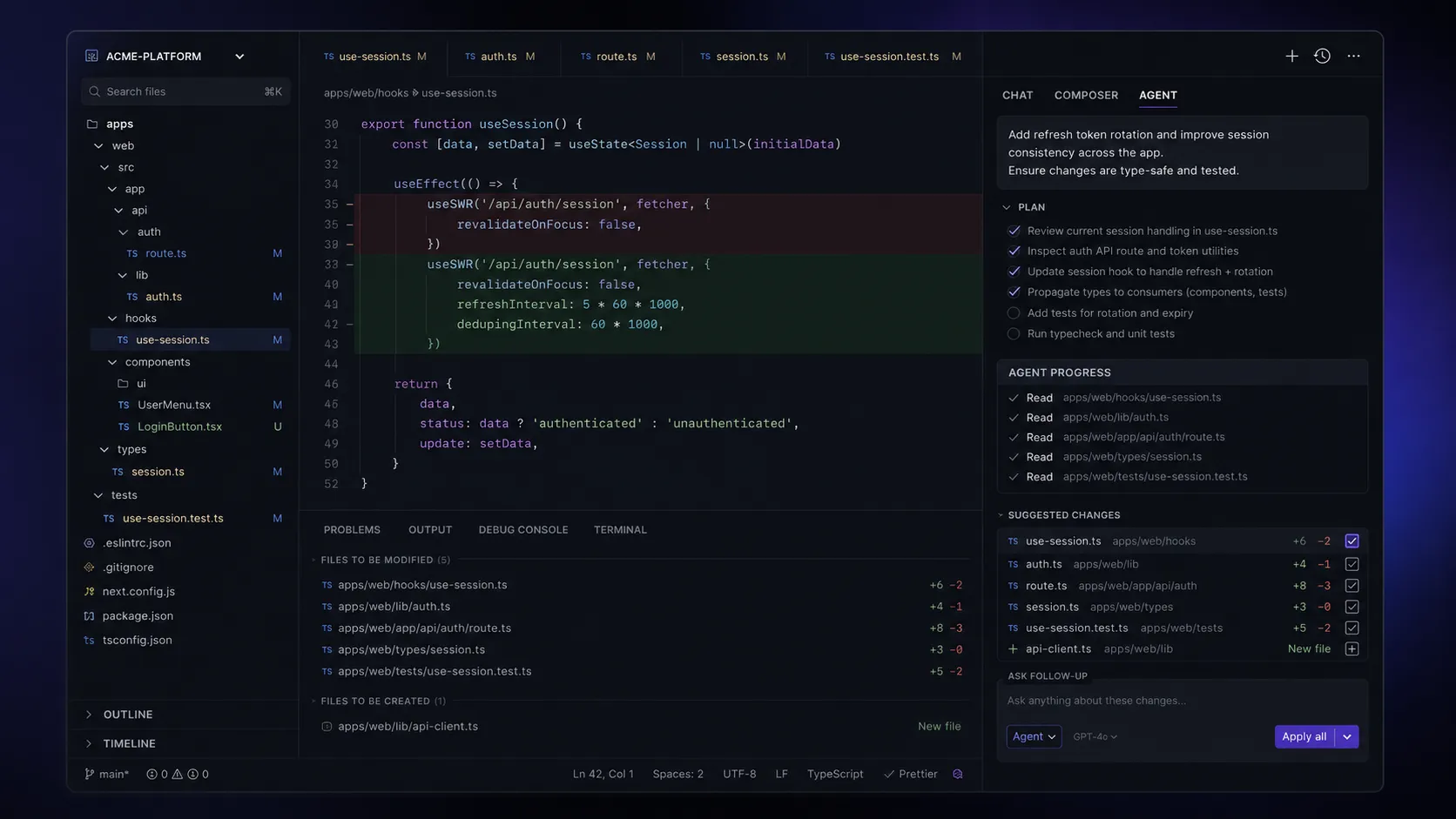Open use-session.test.ts in file tree
This screenshot has width=1456, height=819.
(173, 519)
